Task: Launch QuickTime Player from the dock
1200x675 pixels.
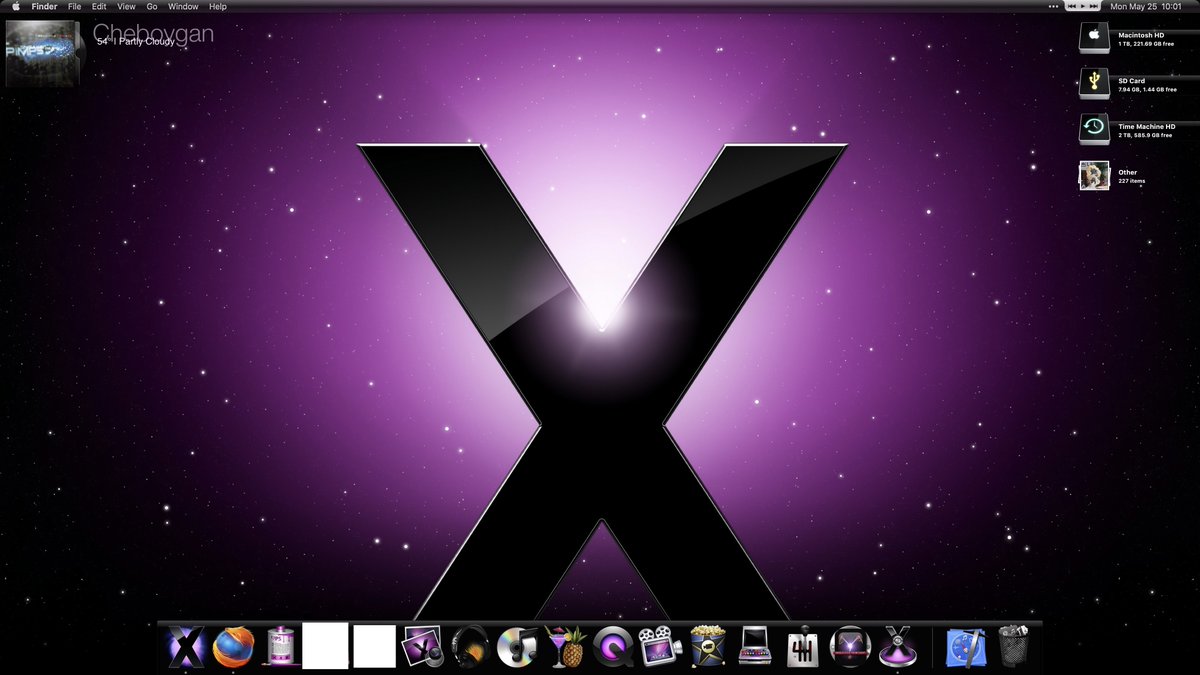Action: pyautogui.click(x=611, y=646)
